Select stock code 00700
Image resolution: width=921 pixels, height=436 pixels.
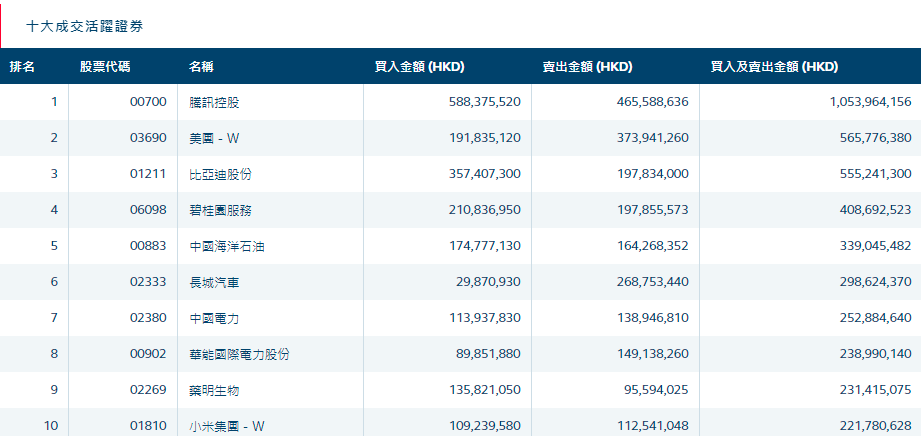(x=148, y=102)
